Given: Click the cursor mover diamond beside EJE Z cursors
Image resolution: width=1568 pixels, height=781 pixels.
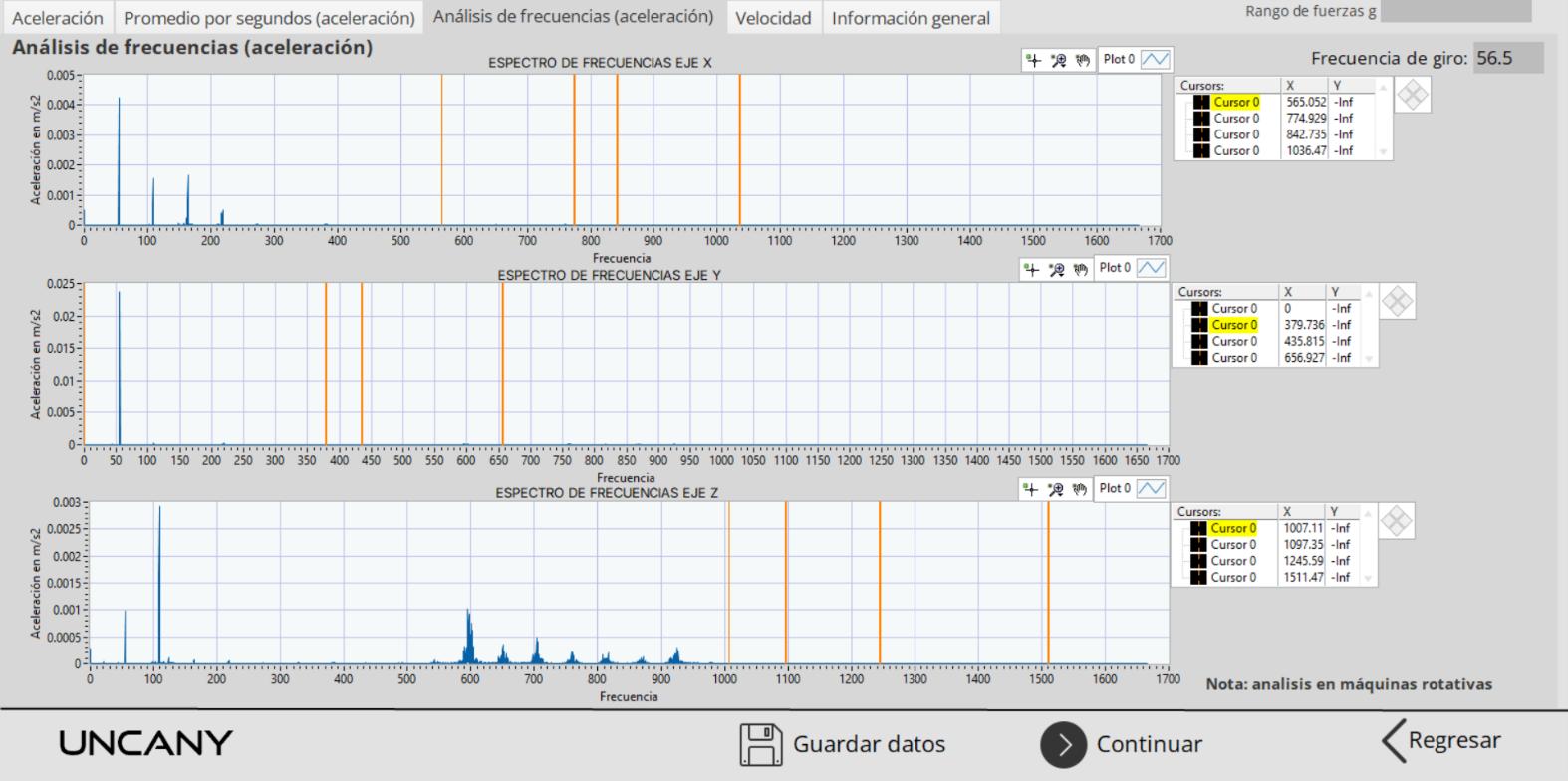Looking at the screenshot, I should (x=1396, y=521).
